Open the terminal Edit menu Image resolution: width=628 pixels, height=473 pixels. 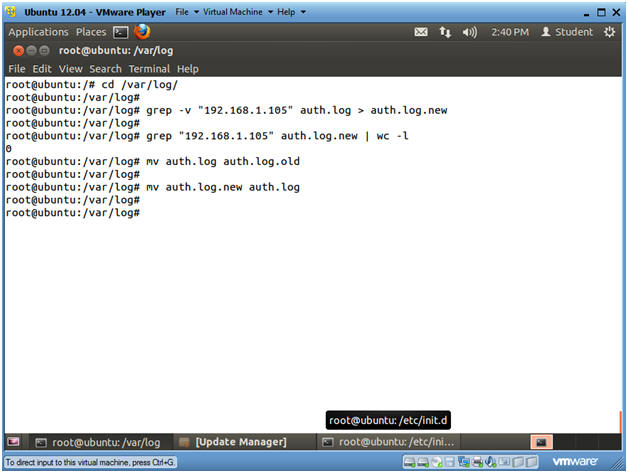(x=42, y=69)
